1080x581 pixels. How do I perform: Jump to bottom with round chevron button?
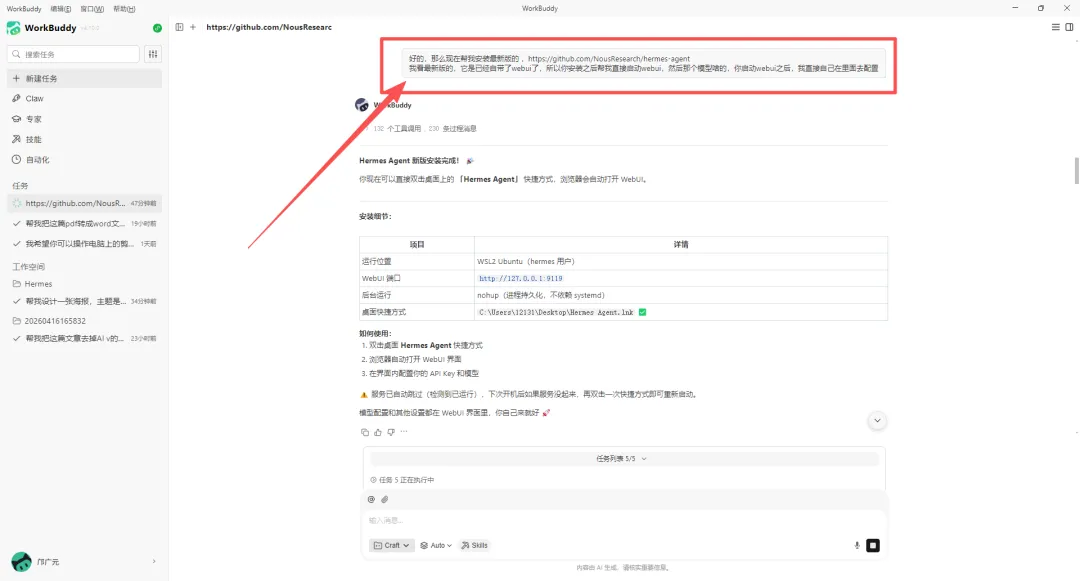pyautogui.click(x=877, y=420)
